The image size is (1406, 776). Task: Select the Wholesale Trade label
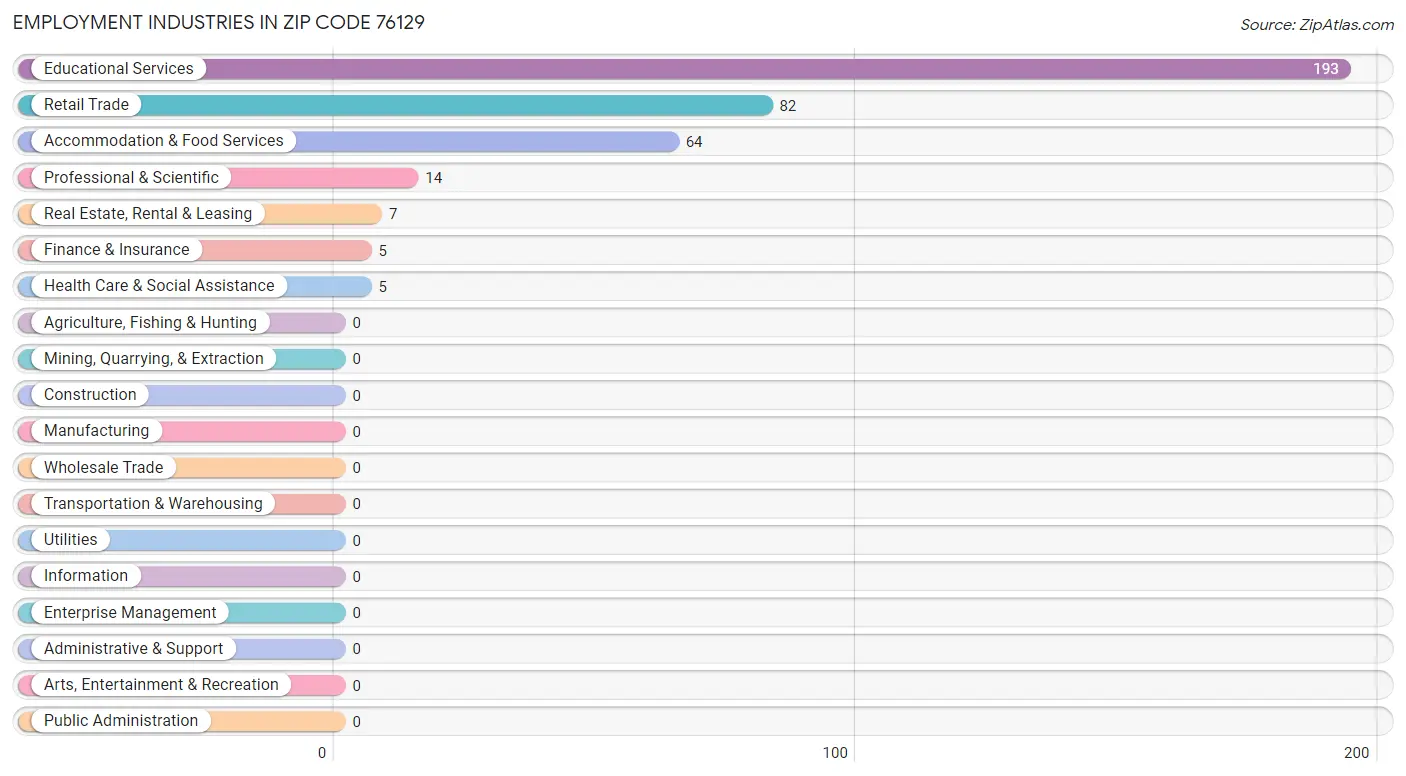tap(103, 468)
